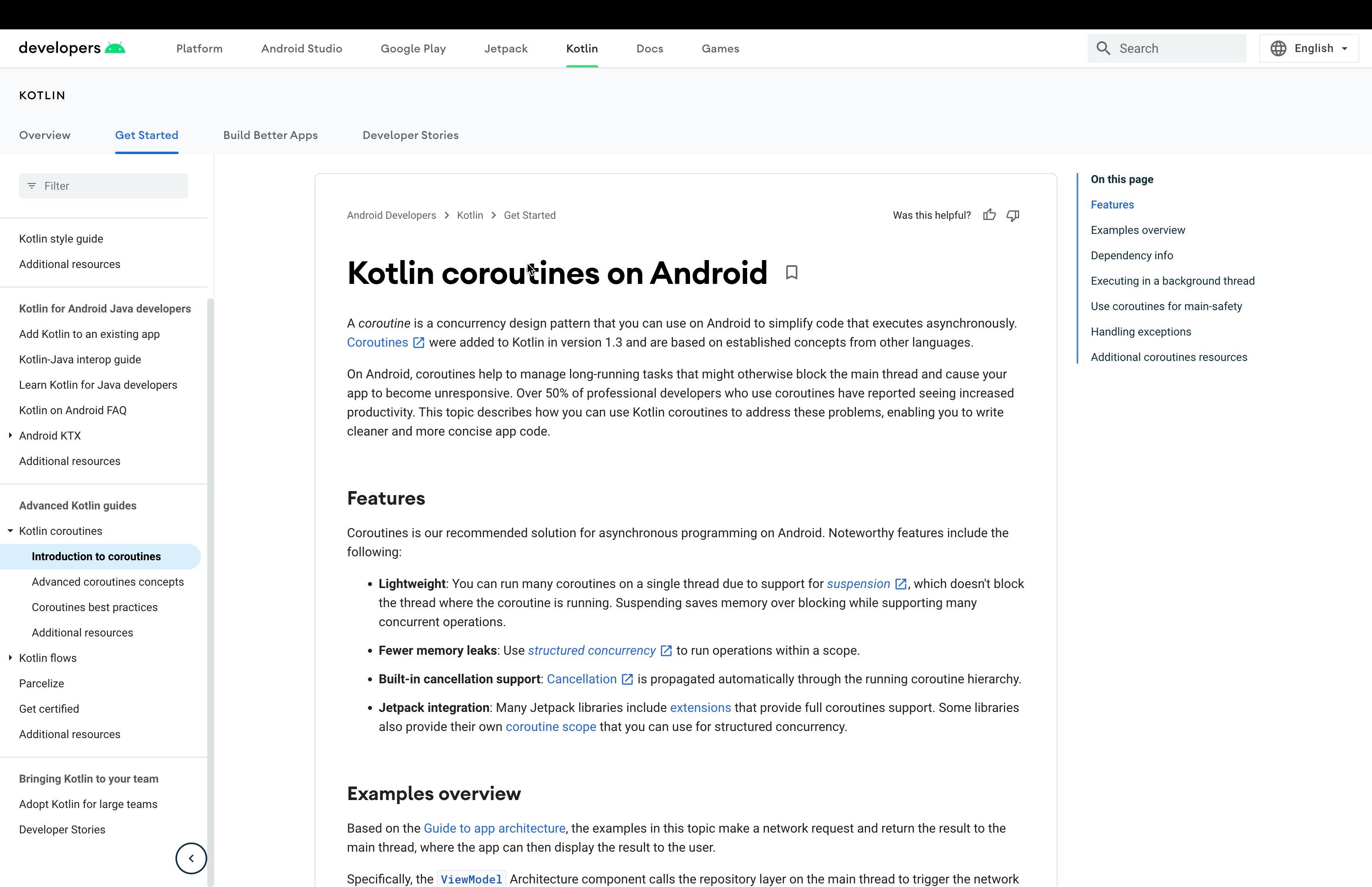Image resolution: width=1372 pixels, height=887 pixels.
Task: Open the structured concurrency link
Action: (591, 651)
